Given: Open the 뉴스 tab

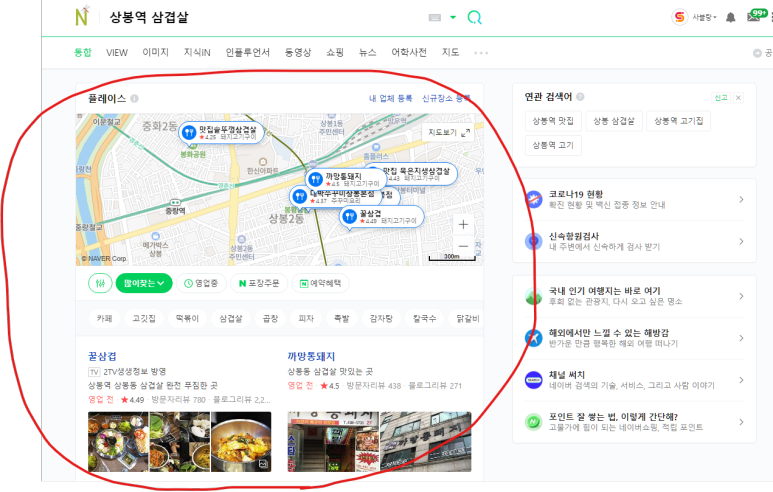Looking at the screenshot, I should (x=367, y=52).
